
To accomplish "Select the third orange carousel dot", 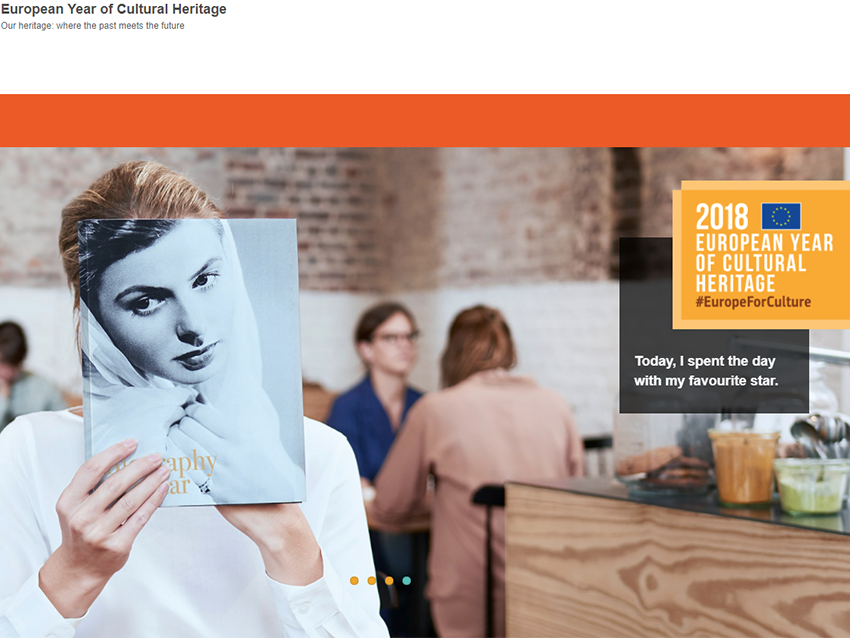I will pos(389,581).
